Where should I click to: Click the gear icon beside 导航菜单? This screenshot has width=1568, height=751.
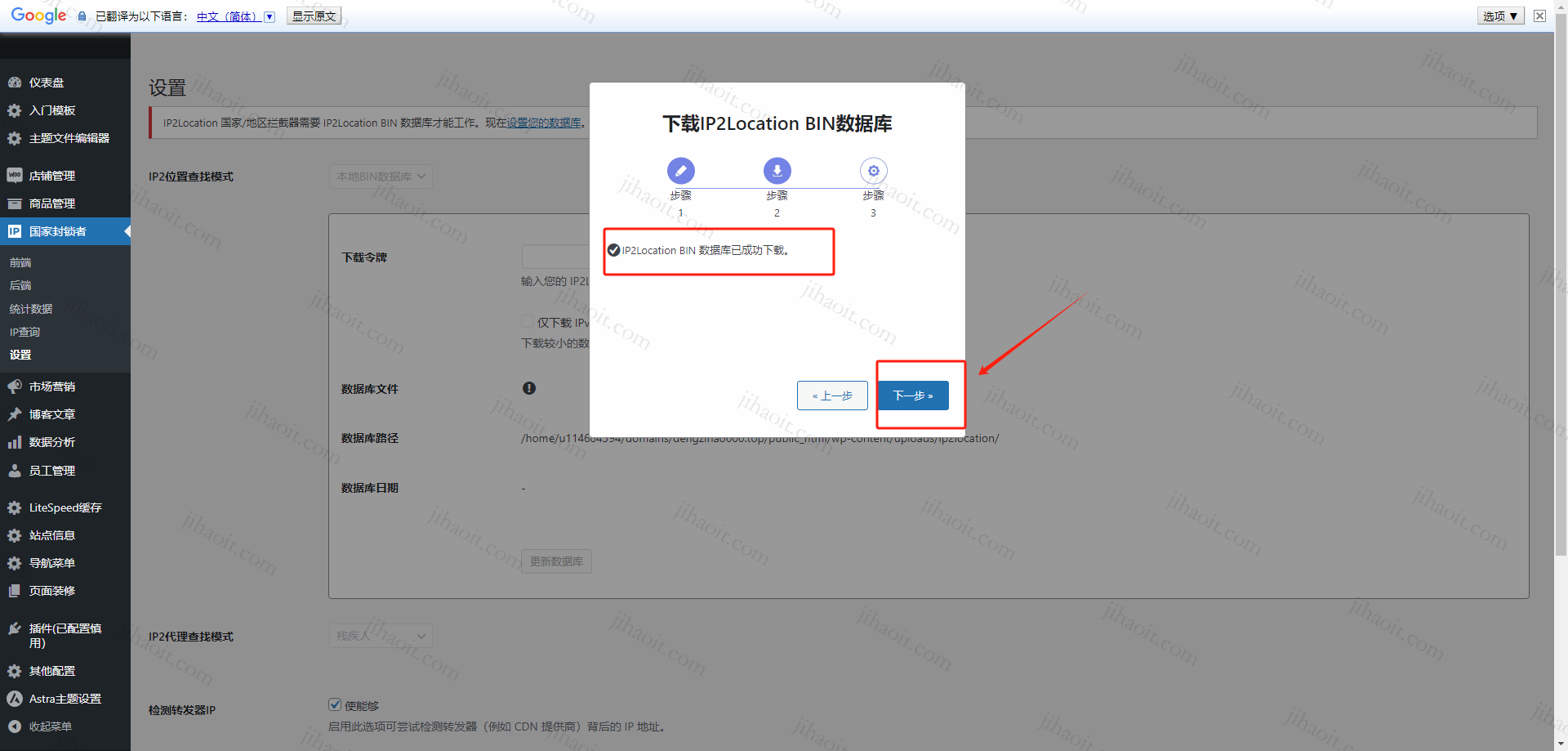click(15, 563)
